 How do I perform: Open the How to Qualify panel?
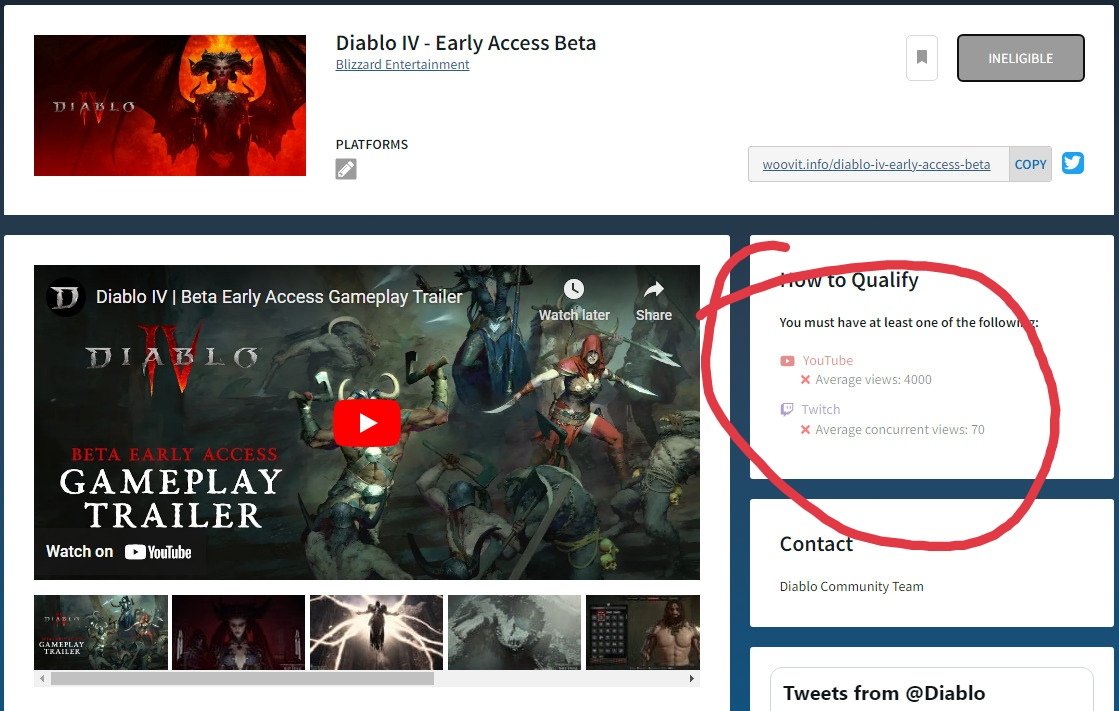click(849, 280)
